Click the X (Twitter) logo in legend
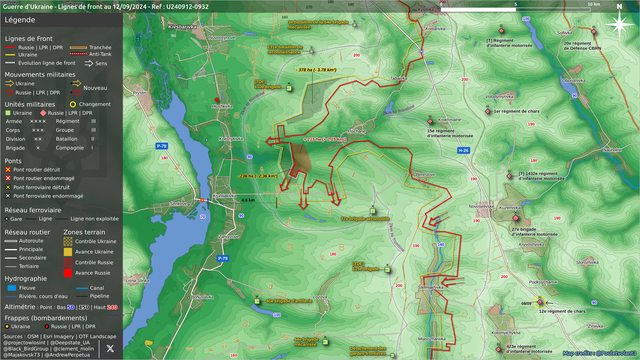Viewport: 640px width, 360px height. pyautogui.click(x=110, y=348)
